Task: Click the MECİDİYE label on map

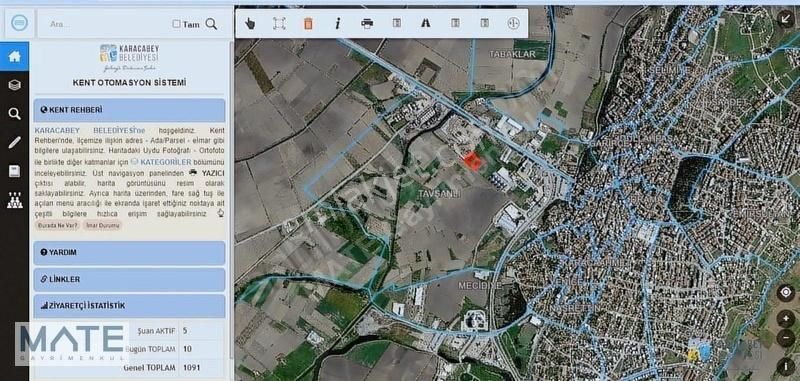Action: (x=480, y=286)
